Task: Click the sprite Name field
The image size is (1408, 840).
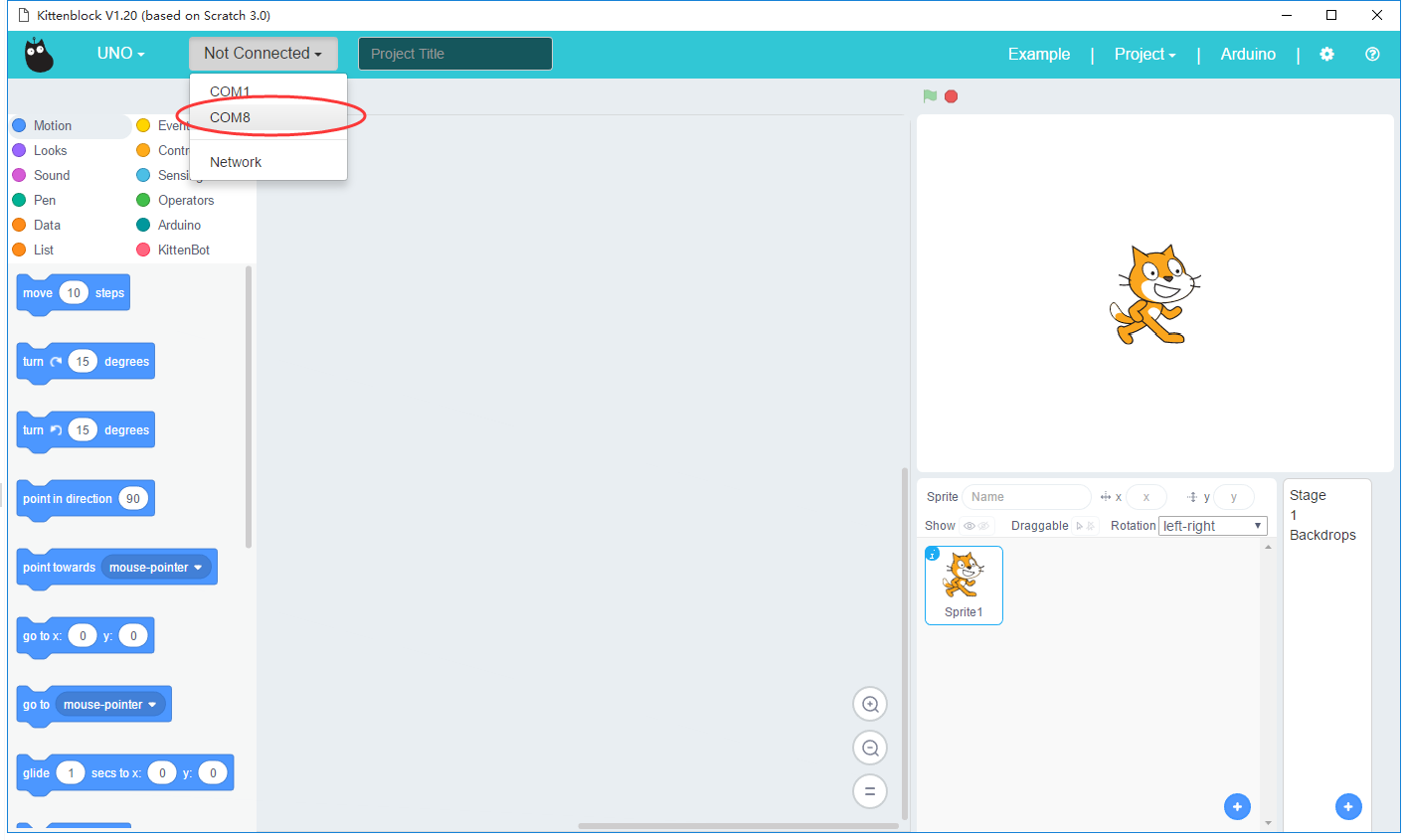Action: (x=1027, y=497)
